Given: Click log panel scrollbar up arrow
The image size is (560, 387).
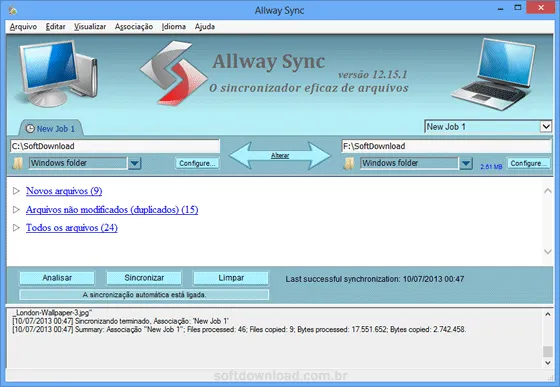Looking at the screenshot, I should click(548, 314).
